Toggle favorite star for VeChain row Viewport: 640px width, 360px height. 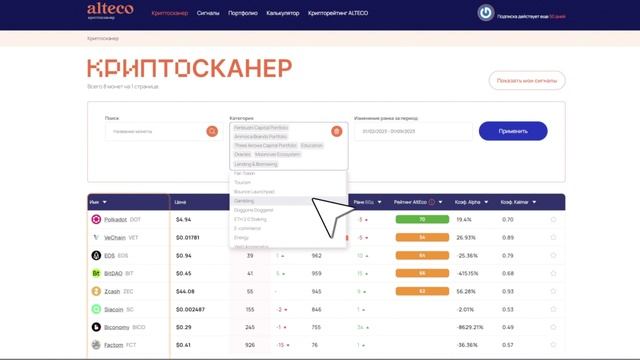click(x=553, y=238)
